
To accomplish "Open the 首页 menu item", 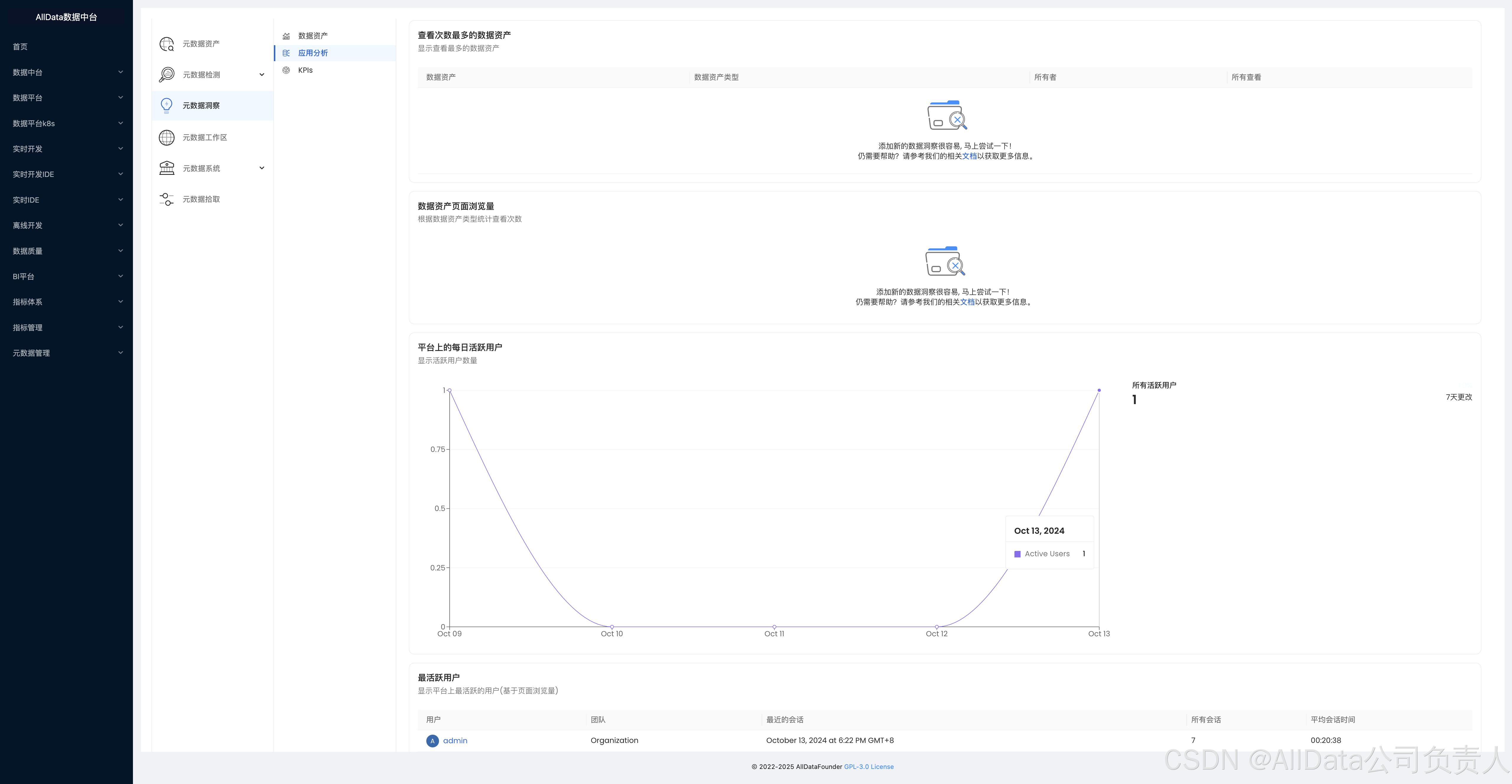I will point(21,46).
